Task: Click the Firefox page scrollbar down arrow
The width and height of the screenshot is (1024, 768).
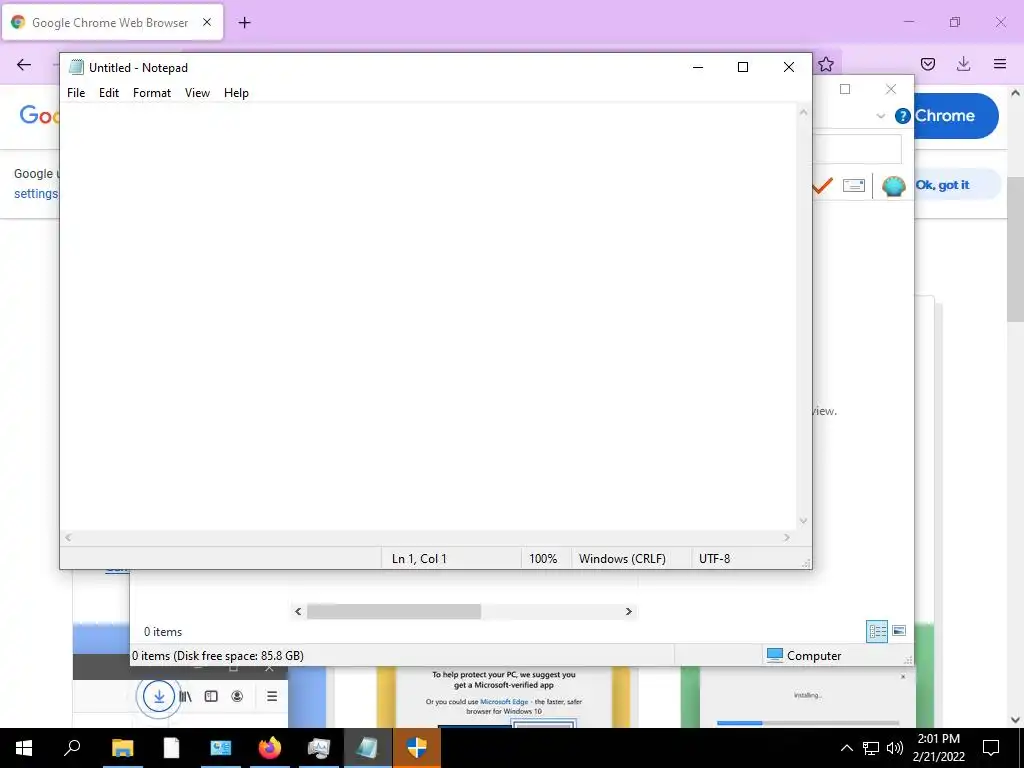Action: pyautogui.click(x=1015, y=720)
